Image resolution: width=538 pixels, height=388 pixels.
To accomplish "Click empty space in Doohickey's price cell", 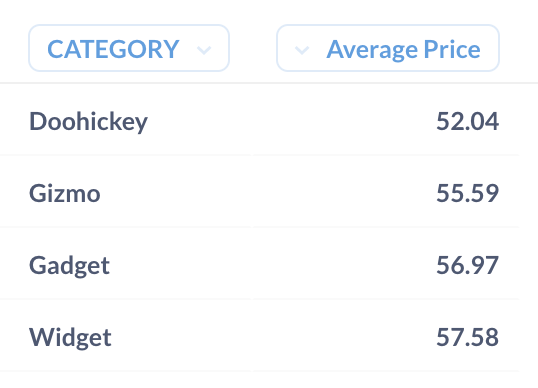I will 343,121.
